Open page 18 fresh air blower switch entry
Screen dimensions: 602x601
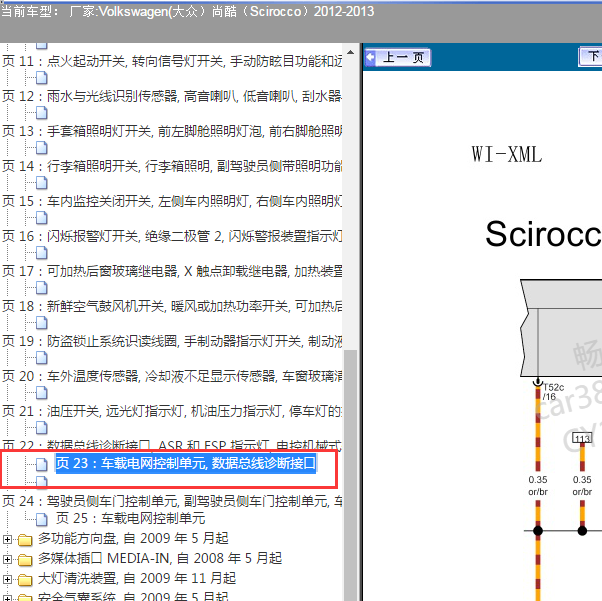pos(172,306)
